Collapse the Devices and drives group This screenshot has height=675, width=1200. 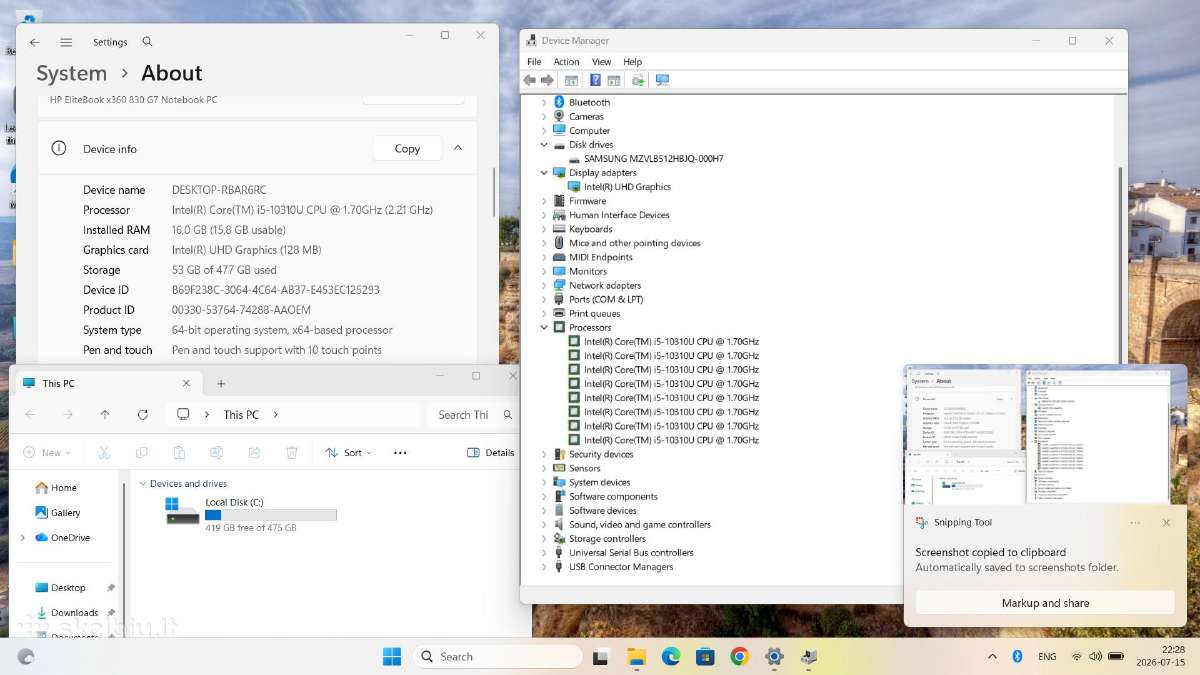(x=142, y=484)
